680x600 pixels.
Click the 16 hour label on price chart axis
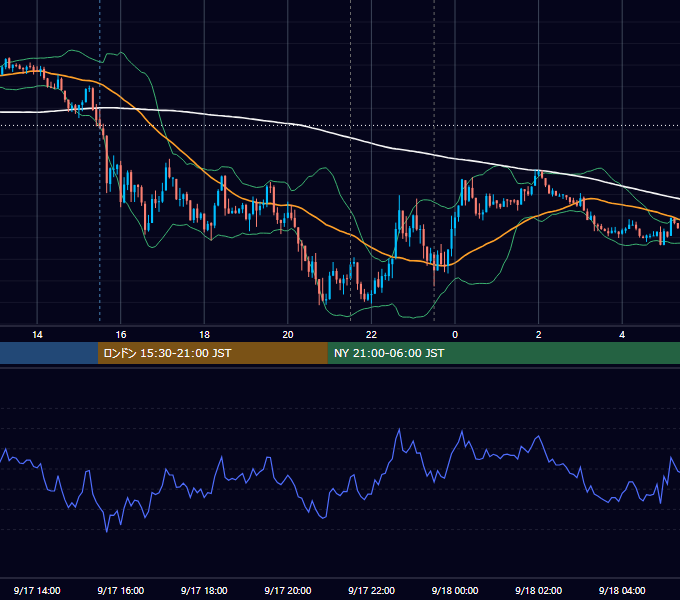(x=121, y=335)
